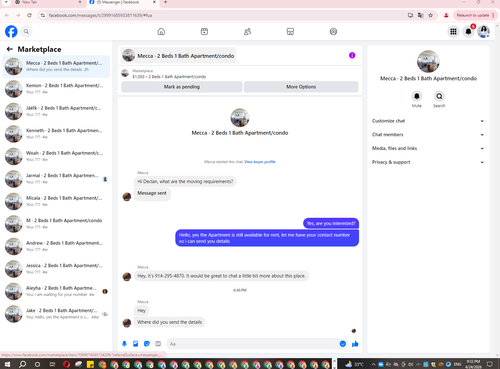Viewport: 500px width, 369px height.
Task: Open the Mecca conversation in list
Action: pos(56,66)
